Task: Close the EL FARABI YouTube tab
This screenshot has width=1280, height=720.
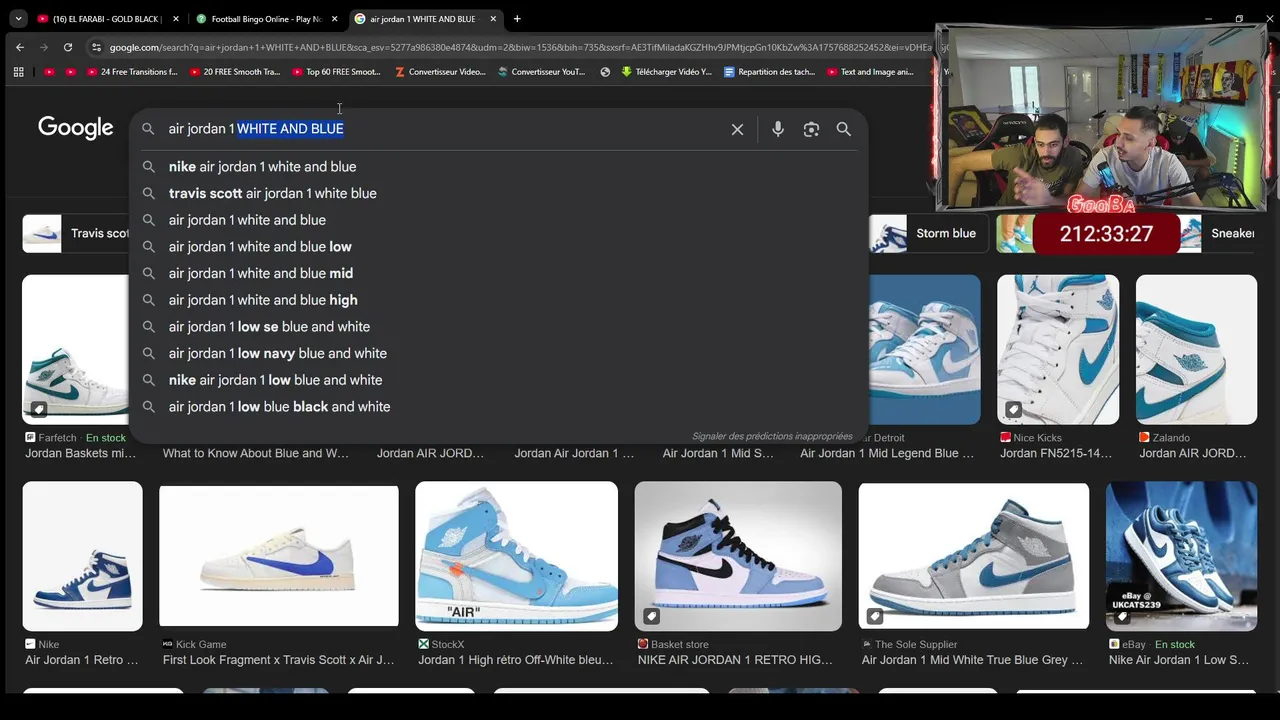Action: [x=175, y=19]
